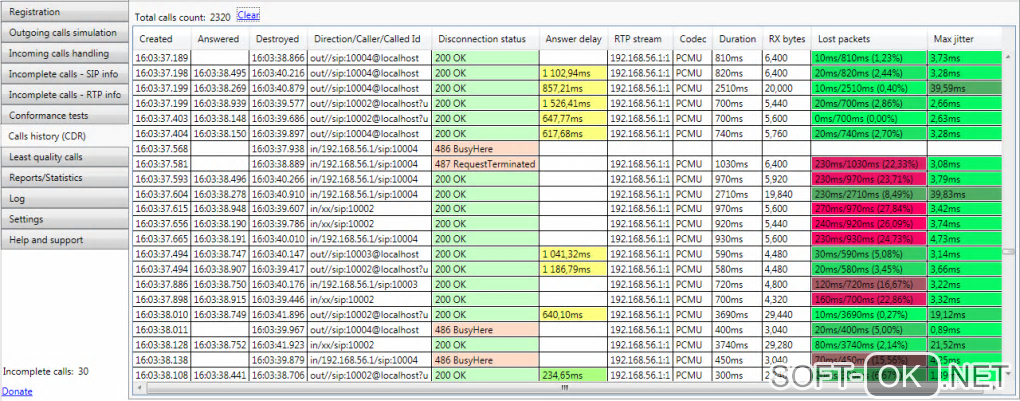Viewport: 1020px width, 401px height.
Task: Click the RTP stream column header
Action: (x=640, y=39)
